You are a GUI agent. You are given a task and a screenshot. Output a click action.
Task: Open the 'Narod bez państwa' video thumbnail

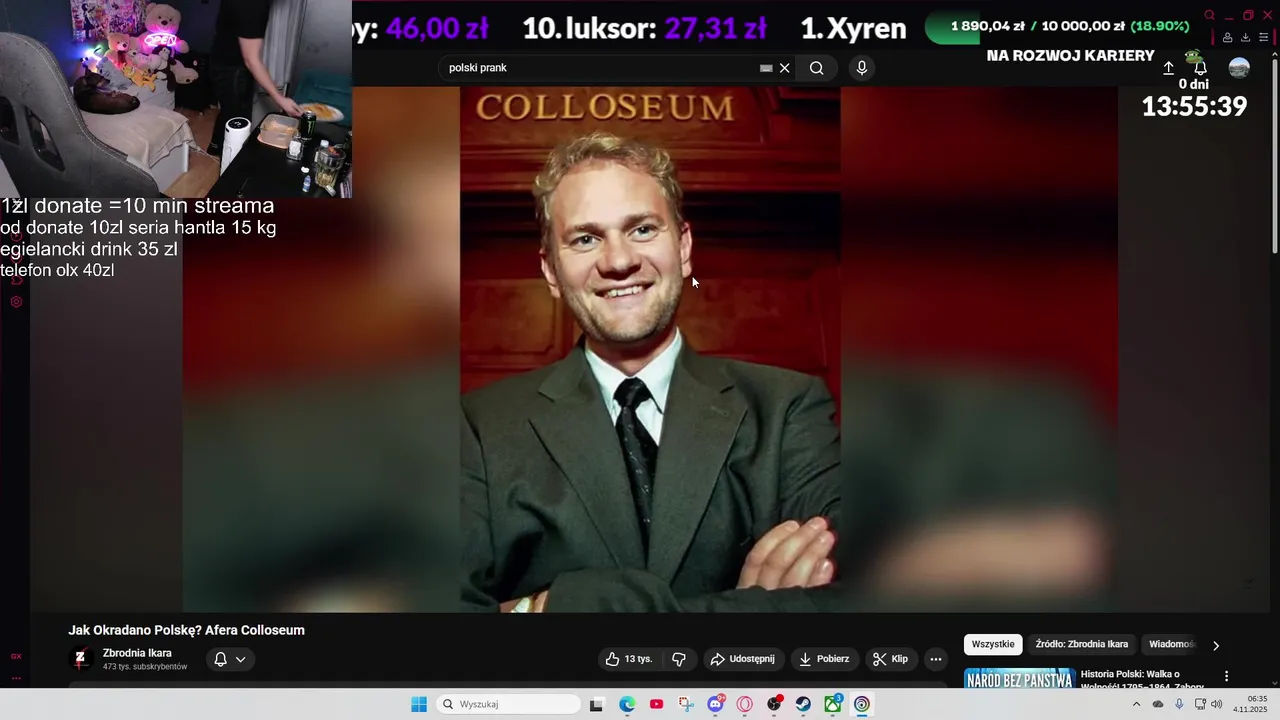[x=1019, y=679]
